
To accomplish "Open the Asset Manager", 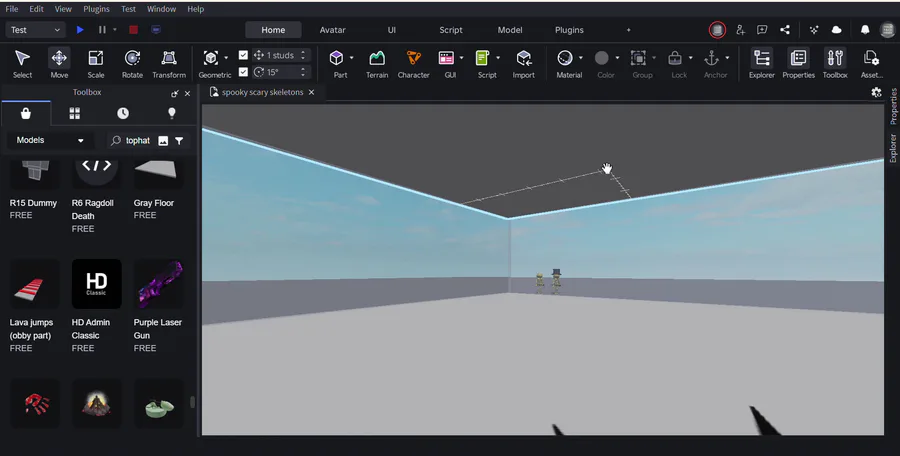I will pyautogui.click(x=871, y=63).
